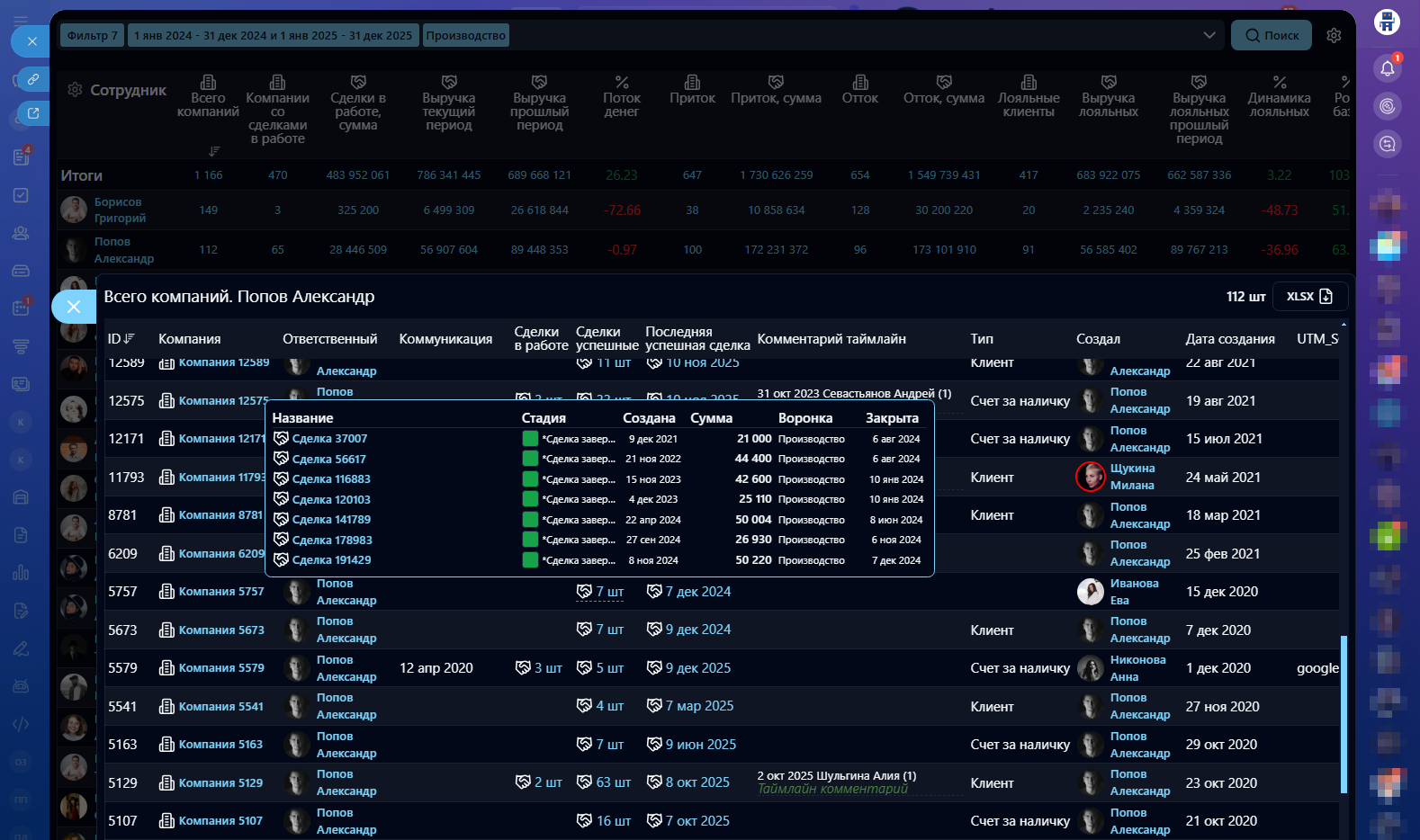Click green stage indicator for Сделка 37007
1420x840 pixels.
530,439
